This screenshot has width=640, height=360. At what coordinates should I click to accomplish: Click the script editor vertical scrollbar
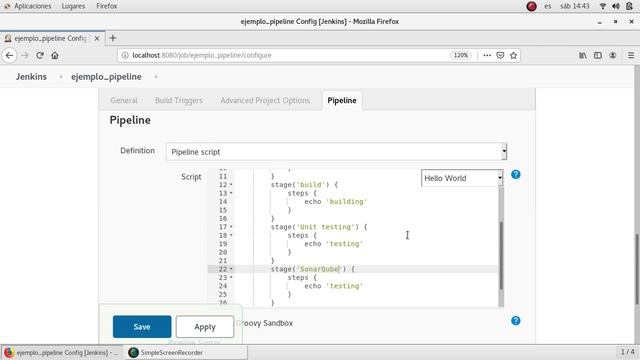(501, 255)
